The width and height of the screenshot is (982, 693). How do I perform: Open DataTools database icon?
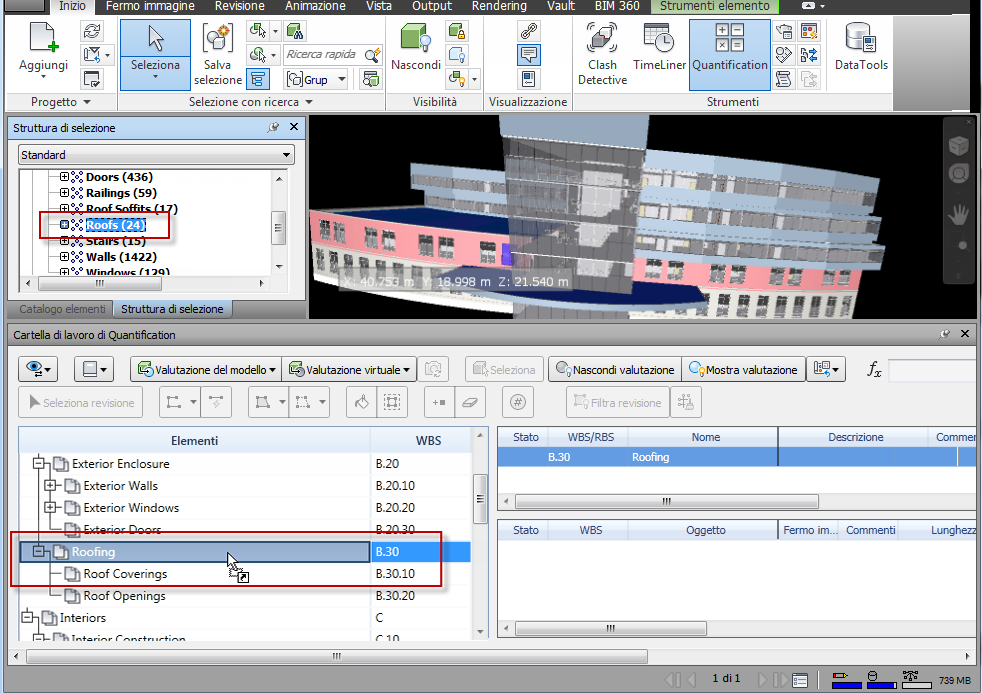[x=861, y=38]
